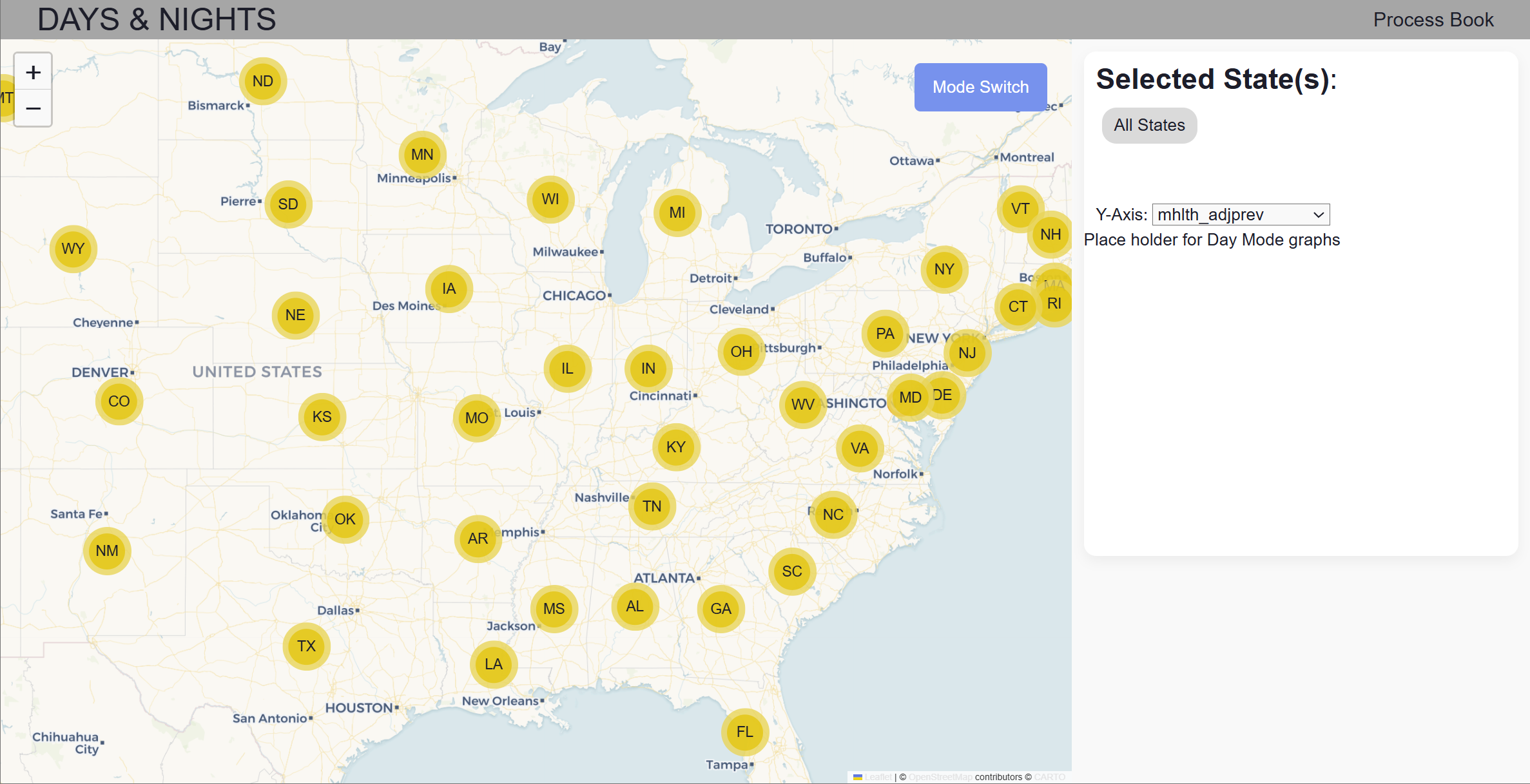Click the map zoom in plus button
The height and width of the screenshot is (784, 1530).
(33, 72)
